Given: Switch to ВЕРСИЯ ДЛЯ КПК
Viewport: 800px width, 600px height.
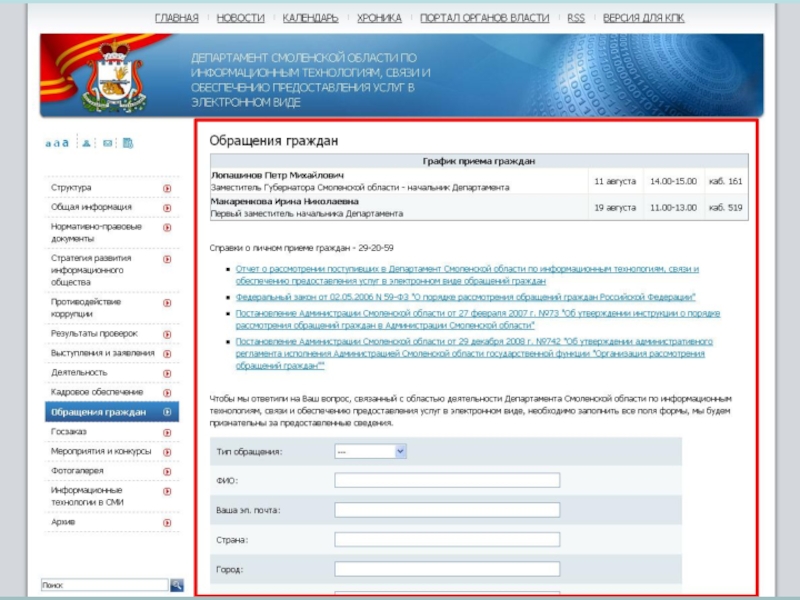Looking at the screenshot, I should coord(643,18).
